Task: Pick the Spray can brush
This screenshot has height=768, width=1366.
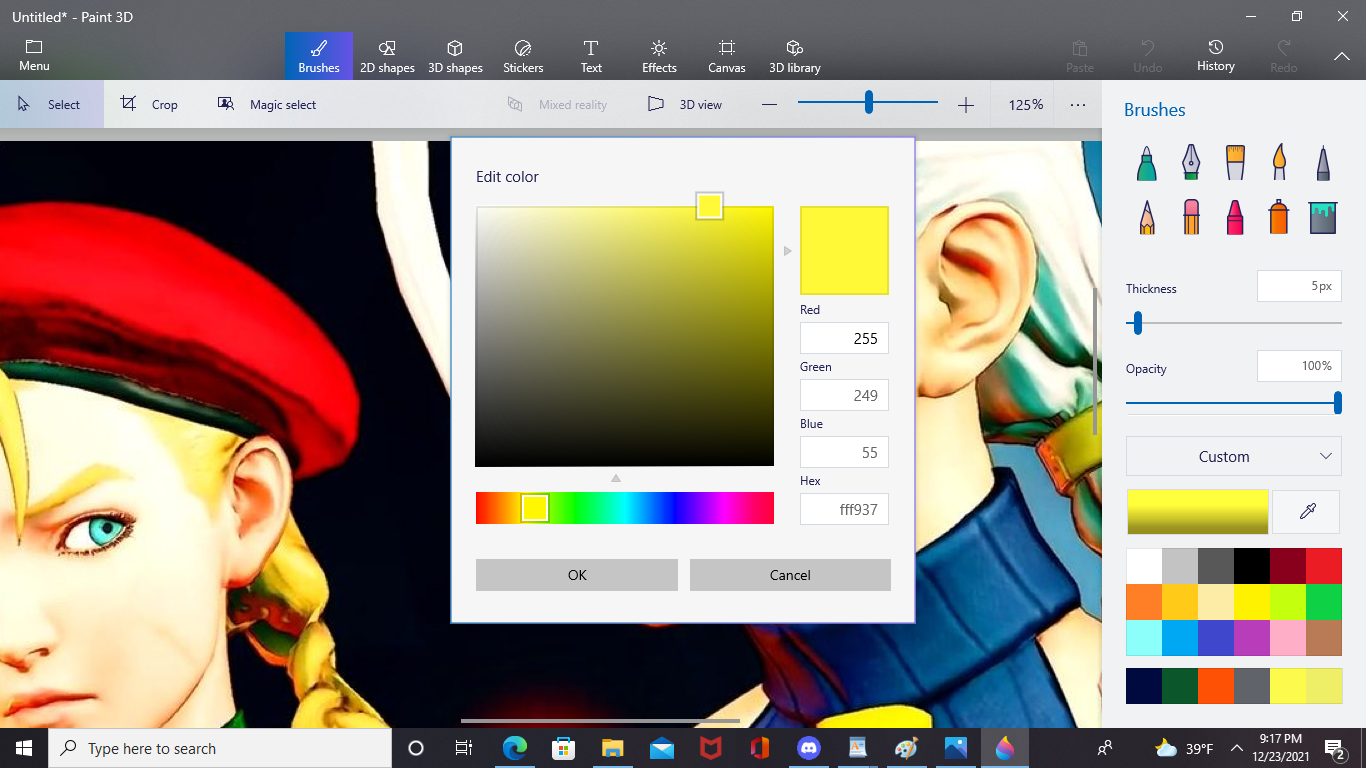Action: 1278,216
